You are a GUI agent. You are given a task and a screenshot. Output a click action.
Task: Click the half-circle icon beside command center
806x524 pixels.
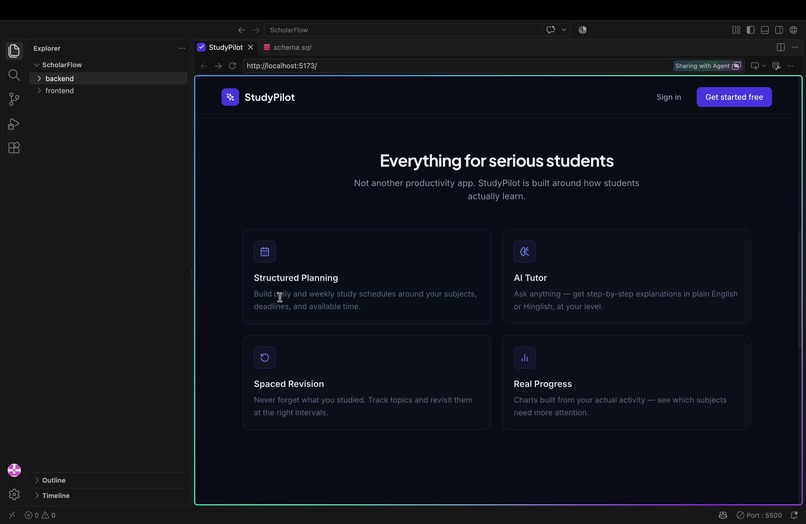click(x=582, y=30)
